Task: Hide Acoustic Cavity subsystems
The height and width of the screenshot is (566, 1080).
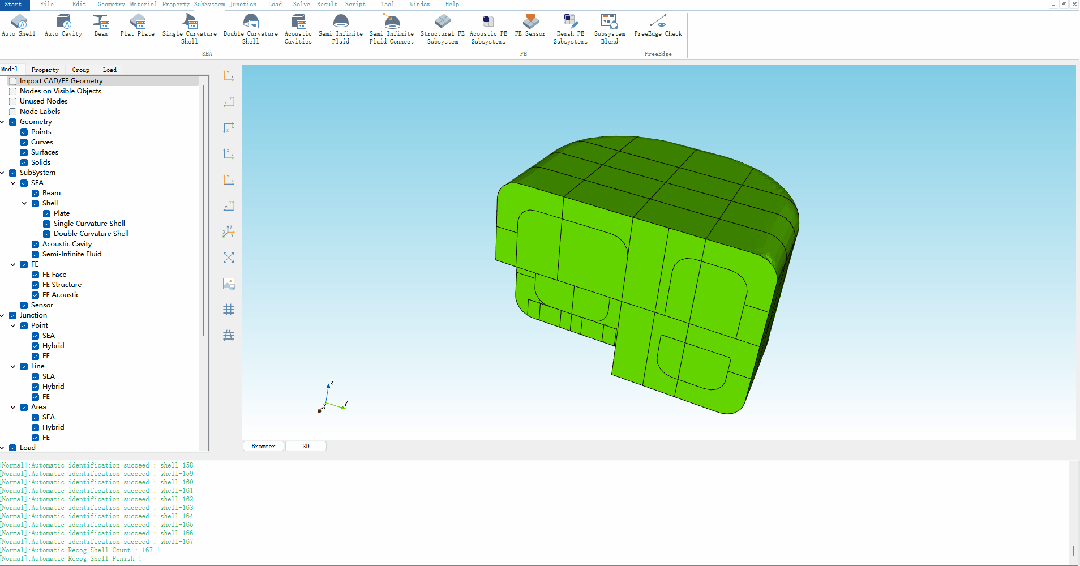Action: point(35,244)
